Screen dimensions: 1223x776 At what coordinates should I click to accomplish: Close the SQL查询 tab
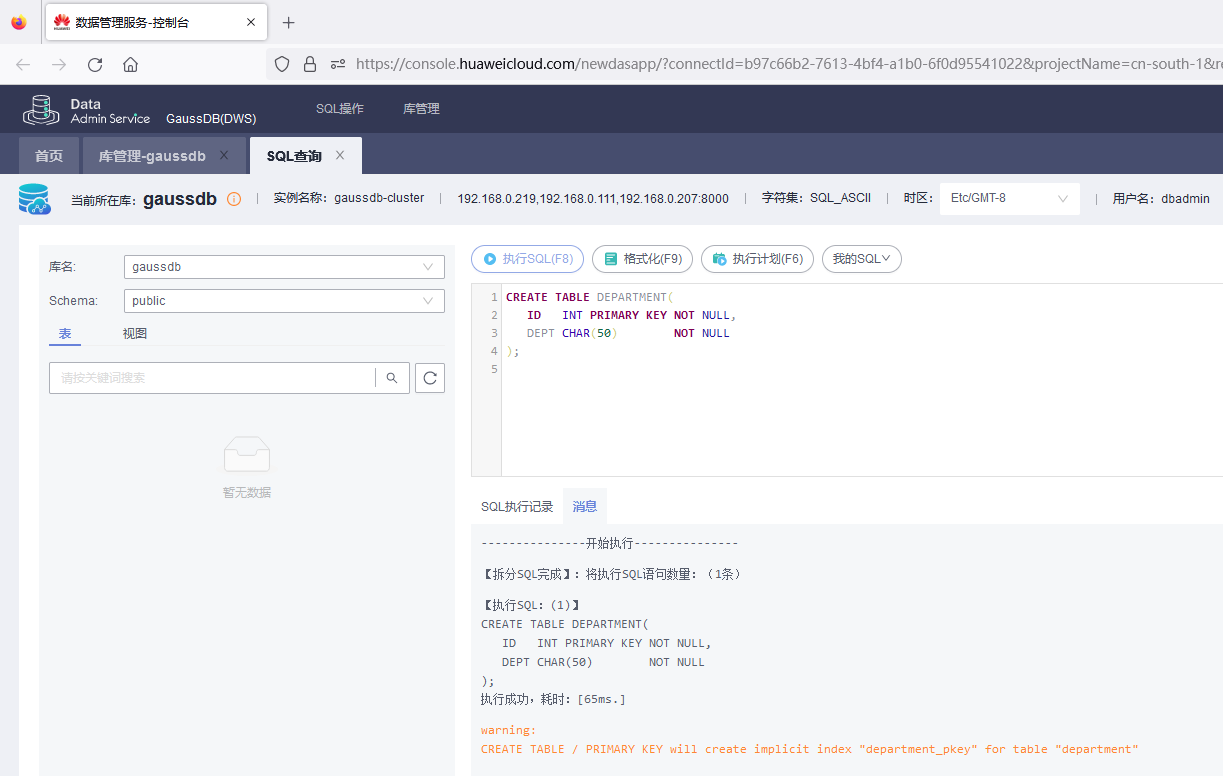[340, 155]
